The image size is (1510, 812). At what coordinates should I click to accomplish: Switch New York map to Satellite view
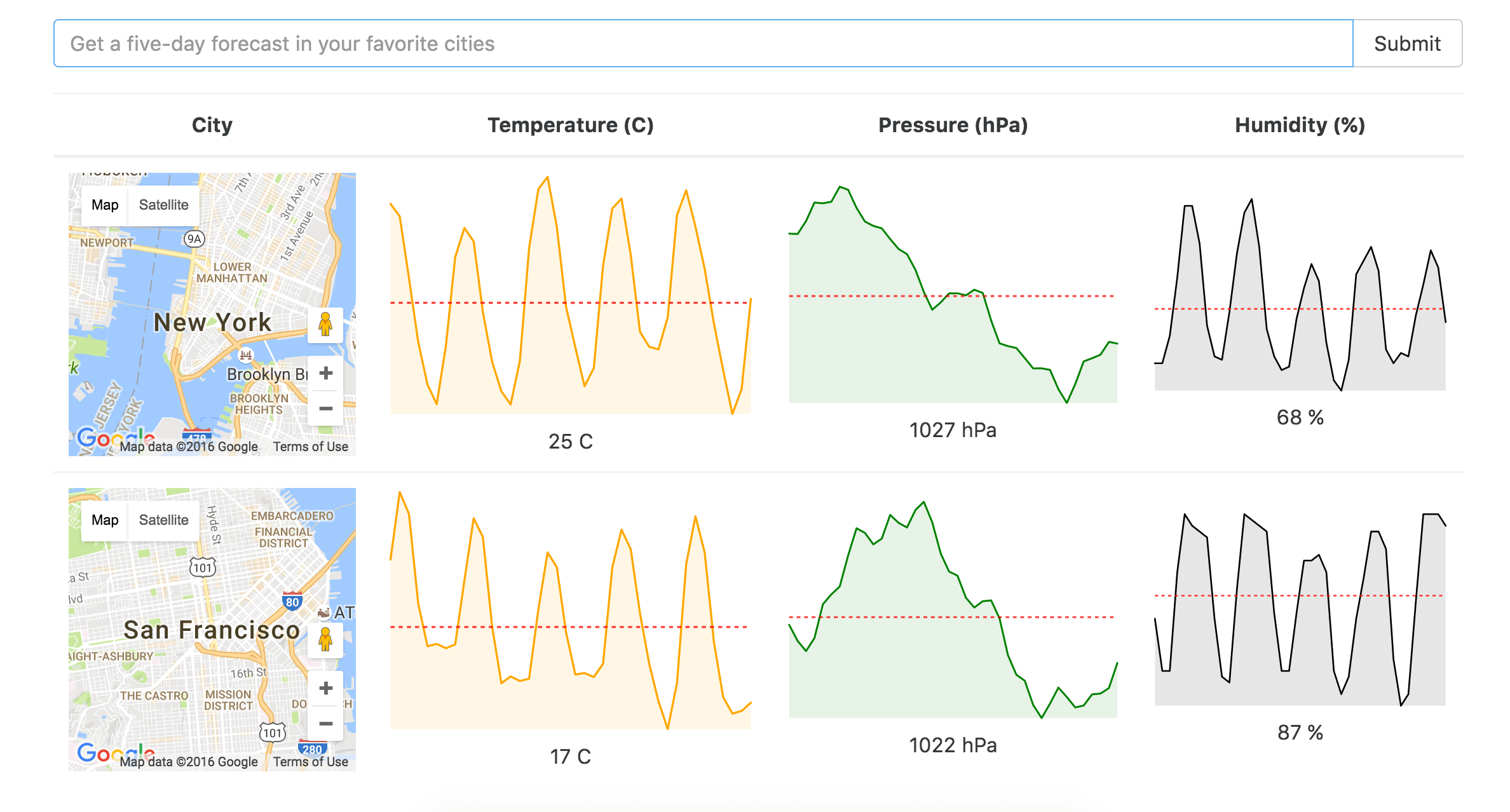click(163, 205)
